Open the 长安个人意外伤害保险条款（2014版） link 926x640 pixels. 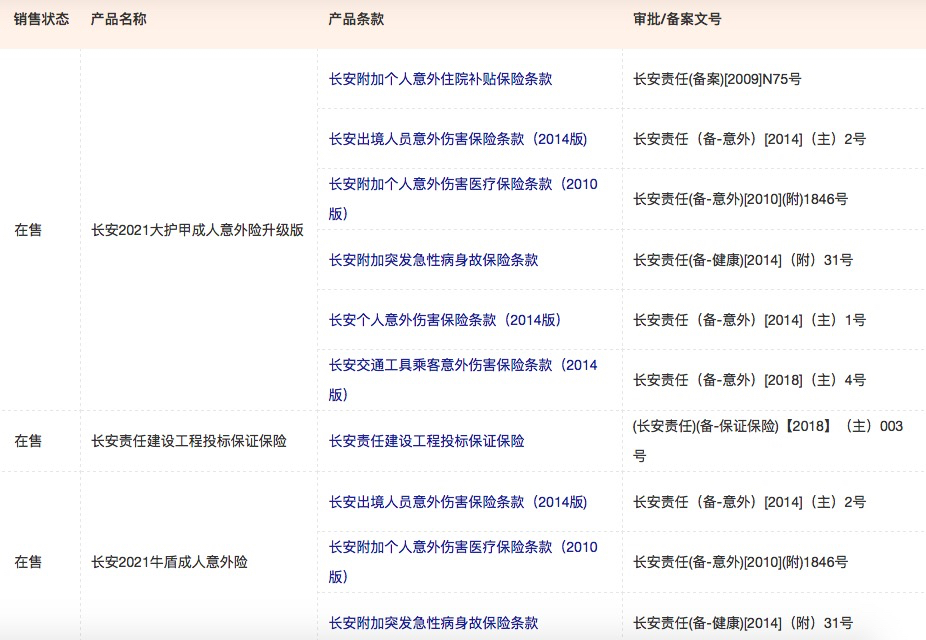coord(445,320)
